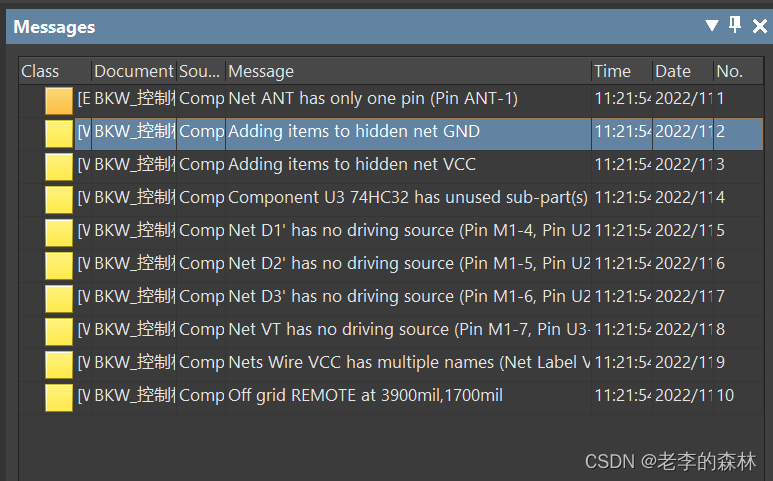Click the orange error icon for Net ANT

tap(59, 100)
